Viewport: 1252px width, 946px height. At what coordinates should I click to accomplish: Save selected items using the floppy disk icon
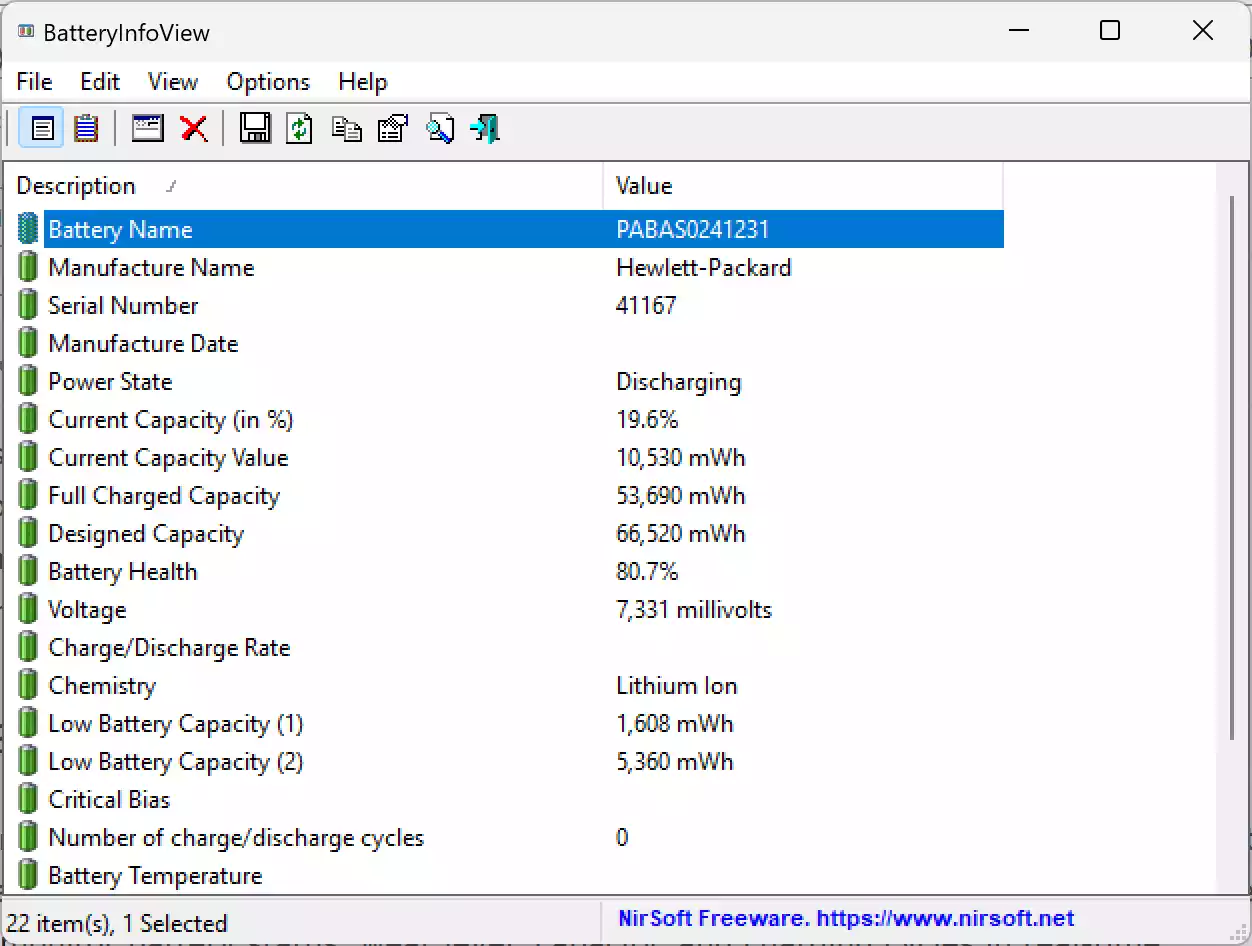point(255,128)
